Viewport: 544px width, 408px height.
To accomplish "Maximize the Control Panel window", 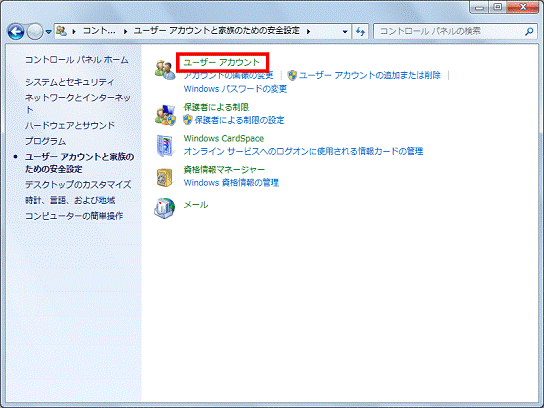I will [x=498, y=7].
